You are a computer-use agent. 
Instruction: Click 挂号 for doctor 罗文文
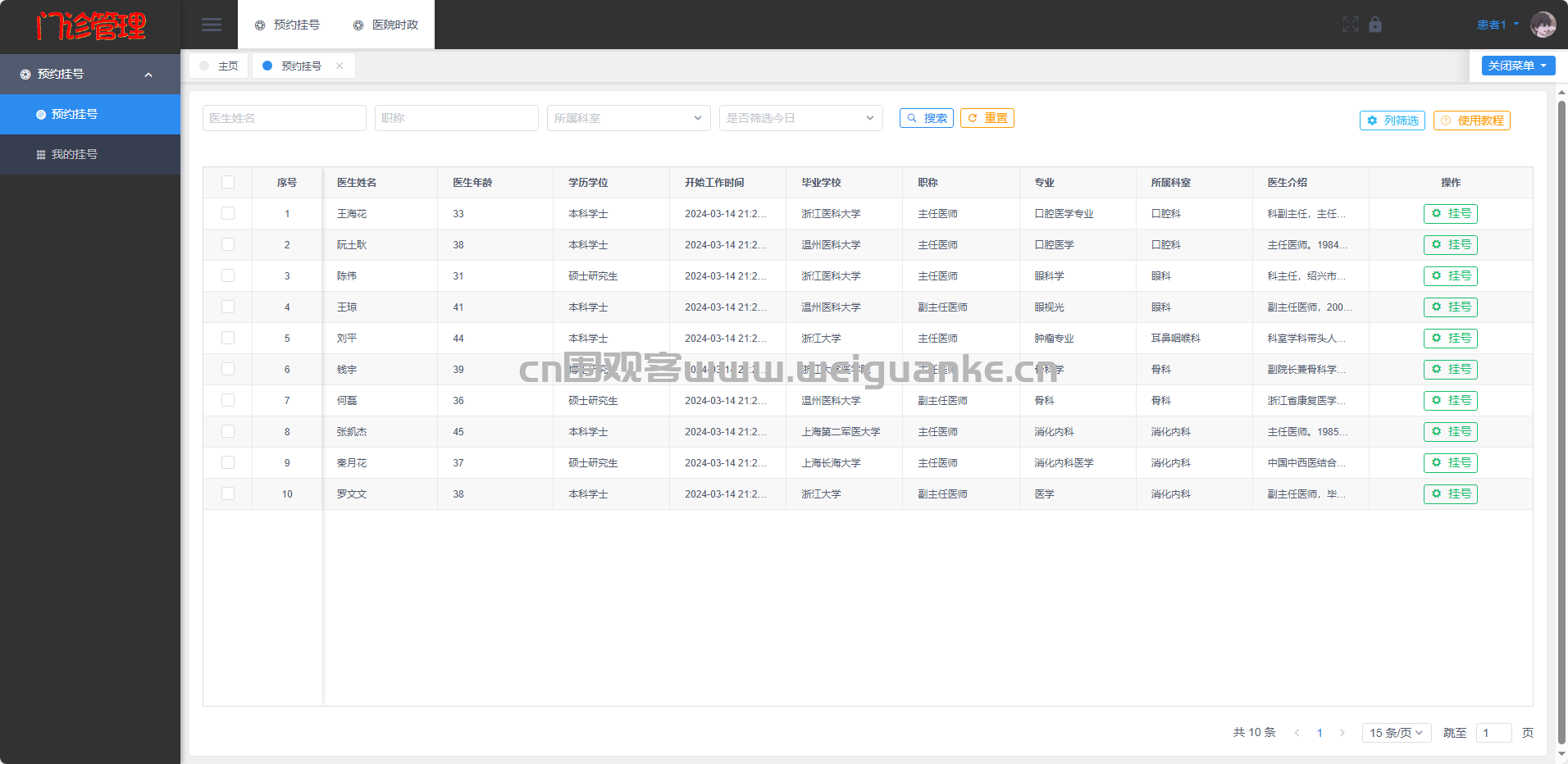1451,494
